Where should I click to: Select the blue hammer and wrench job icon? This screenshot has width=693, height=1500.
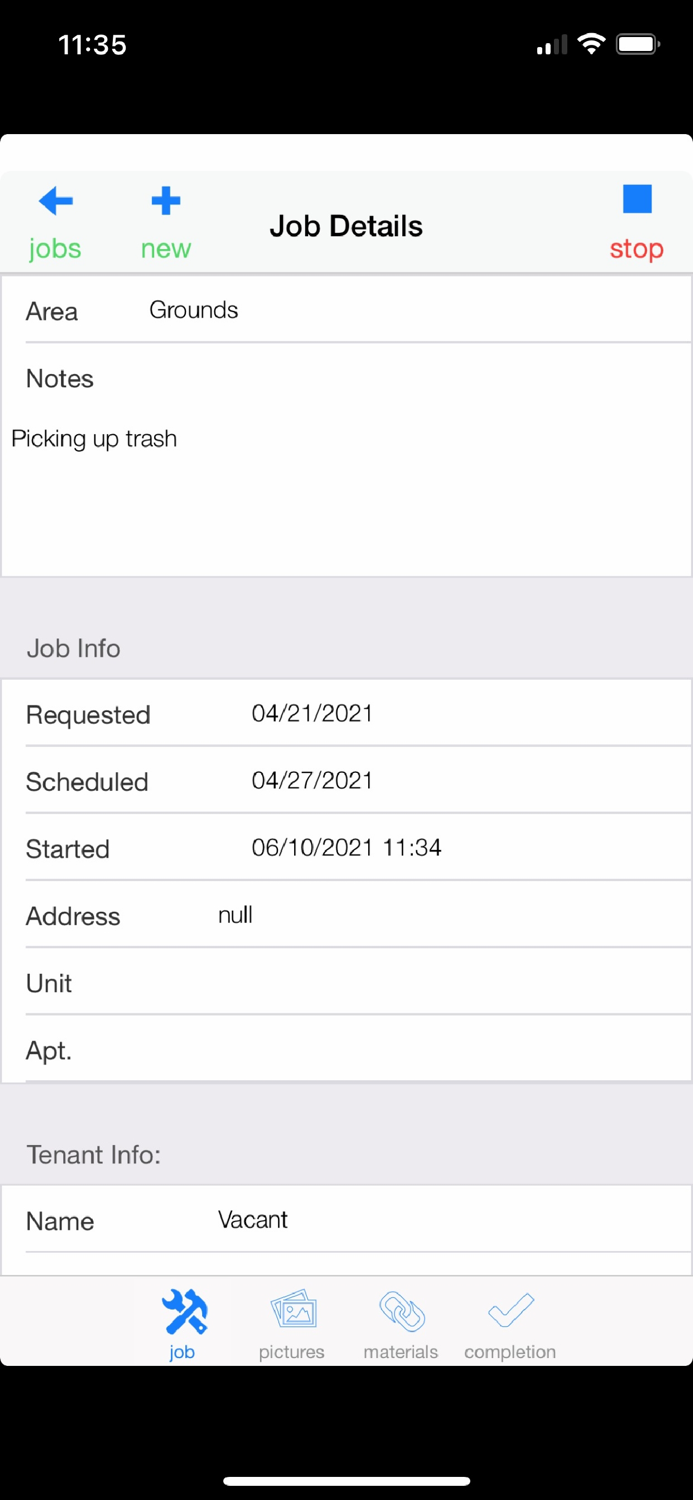tap(182, 1310)
